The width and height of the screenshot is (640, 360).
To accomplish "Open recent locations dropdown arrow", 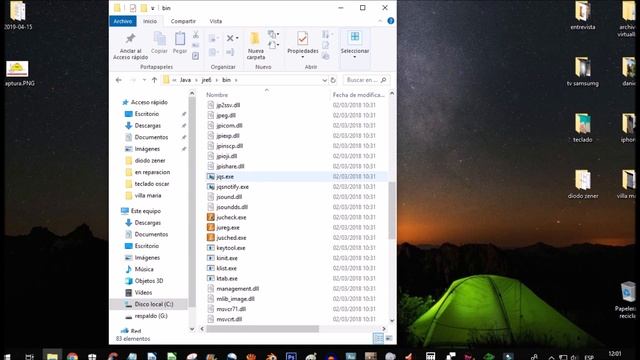I will coord(144,80).
